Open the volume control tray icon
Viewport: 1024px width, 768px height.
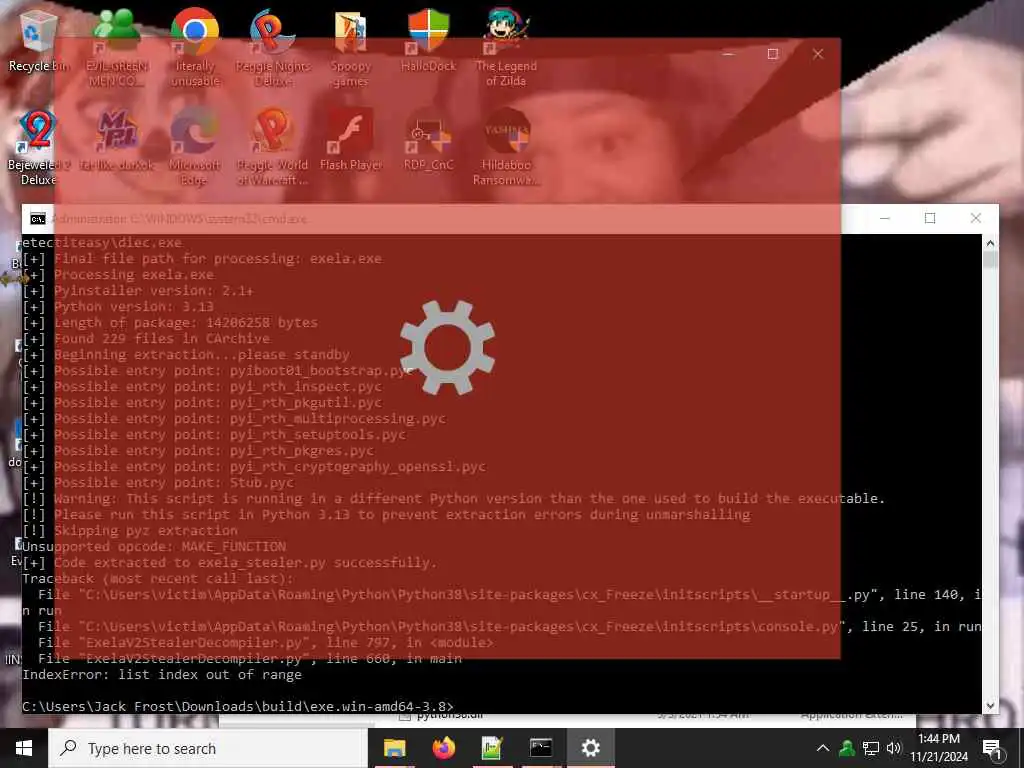point(894,748)
